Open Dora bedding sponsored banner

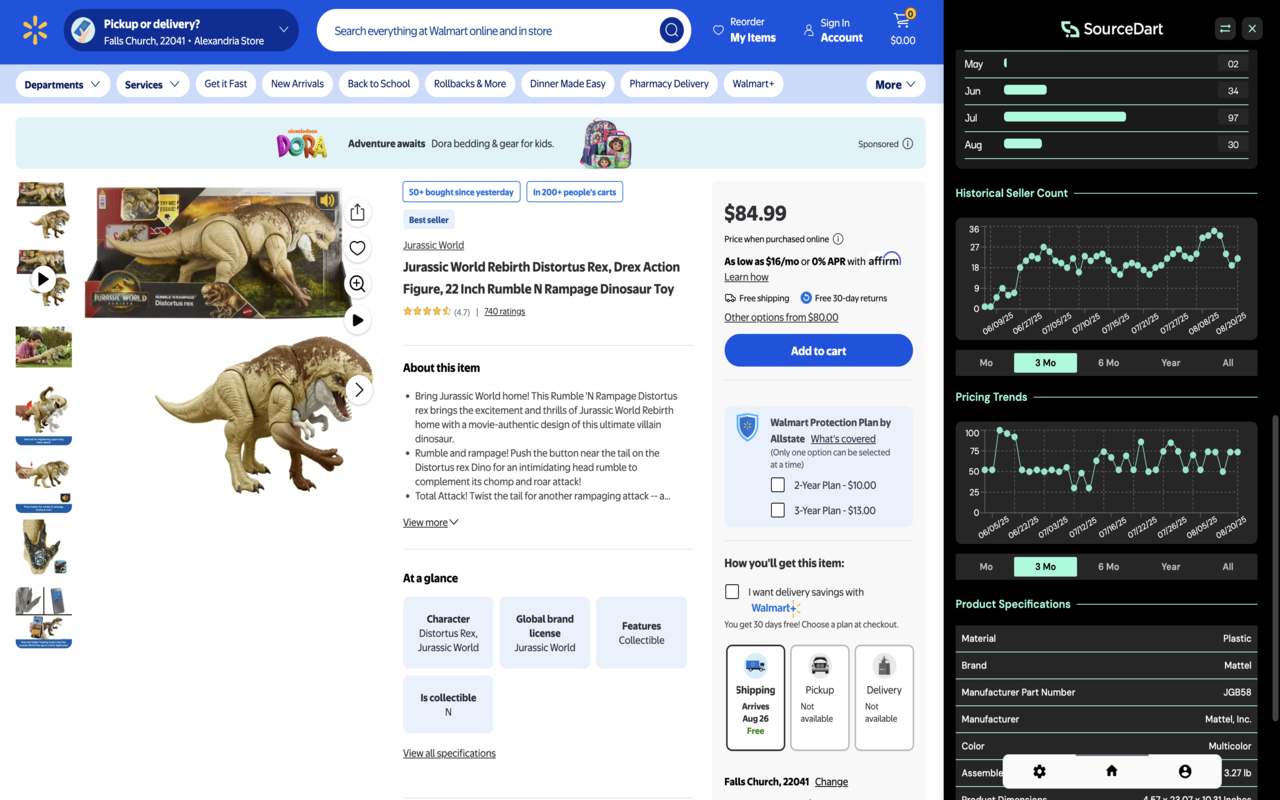pyautogui.click(x=470, y=143)
